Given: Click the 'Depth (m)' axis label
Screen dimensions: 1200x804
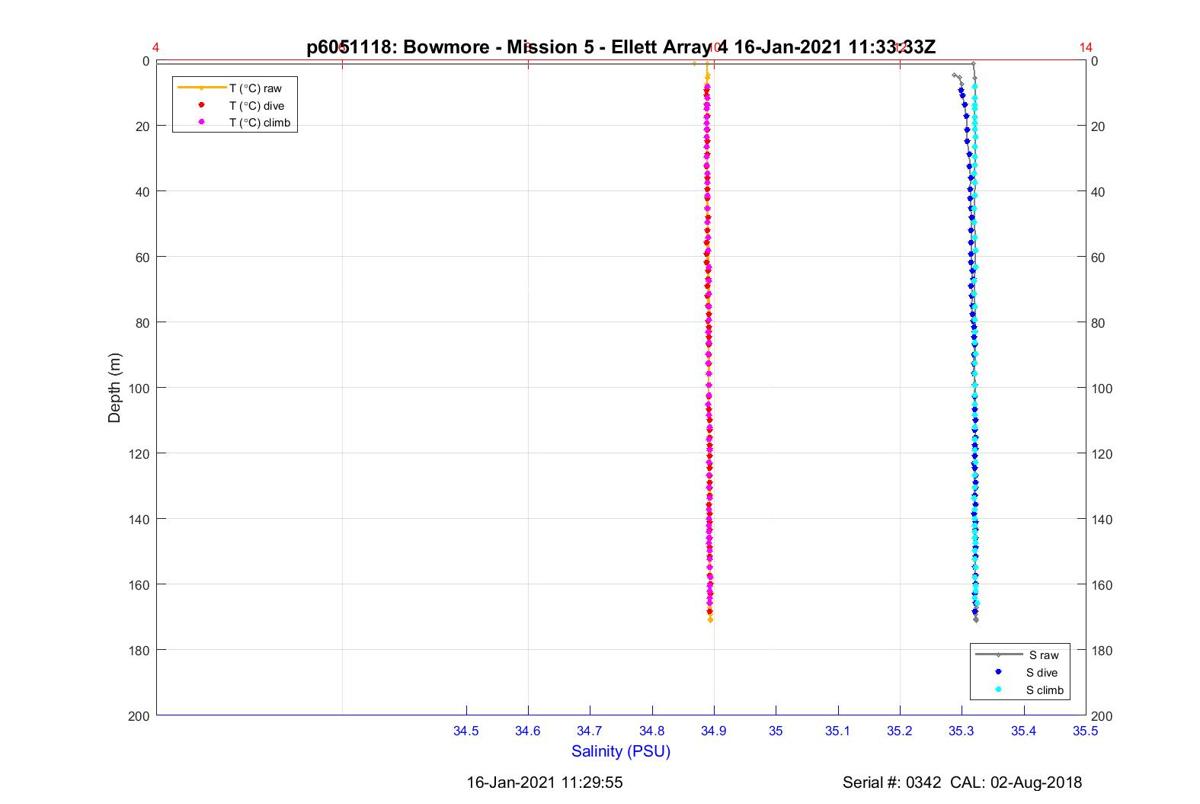Looking at the screenshot, I should tap(115, 388).
